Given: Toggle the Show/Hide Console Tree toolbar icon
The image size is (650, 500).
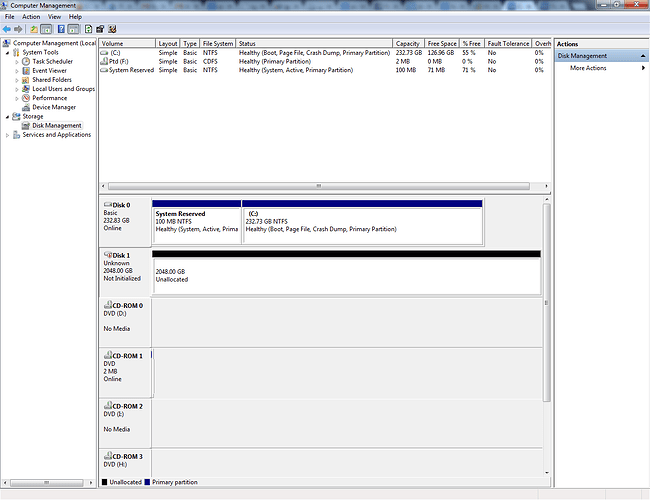Looking at the screenshot, I should pyautogui.click(x=46, y=29).
